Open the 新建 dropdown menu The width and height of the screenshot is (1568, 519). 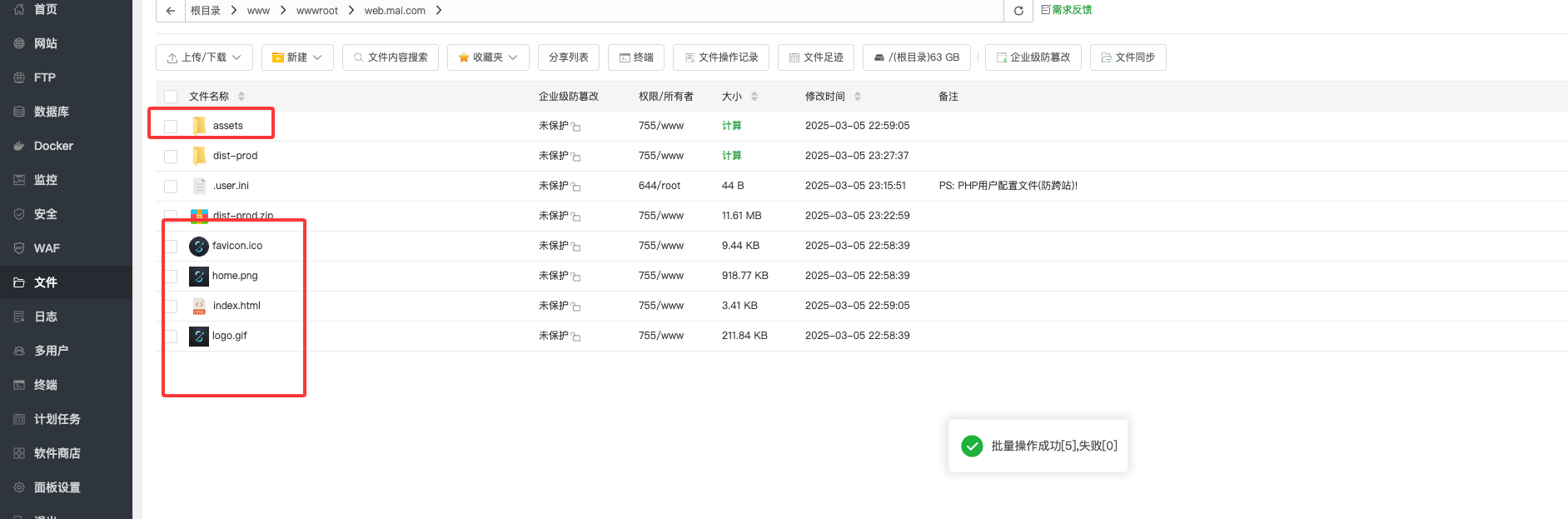coord(297,57)
